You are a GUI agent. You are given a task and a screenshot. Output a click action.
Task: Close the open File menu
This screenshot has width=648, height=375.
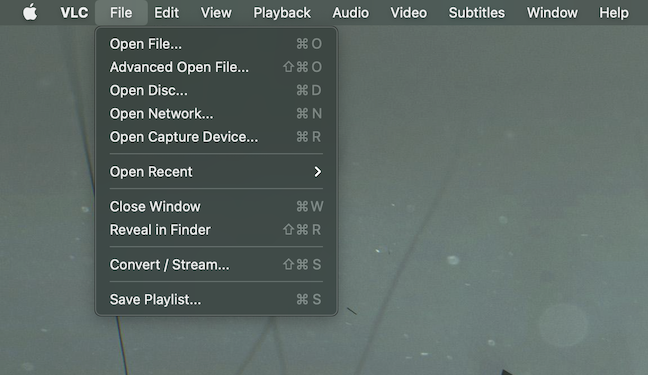pos(121,12)
